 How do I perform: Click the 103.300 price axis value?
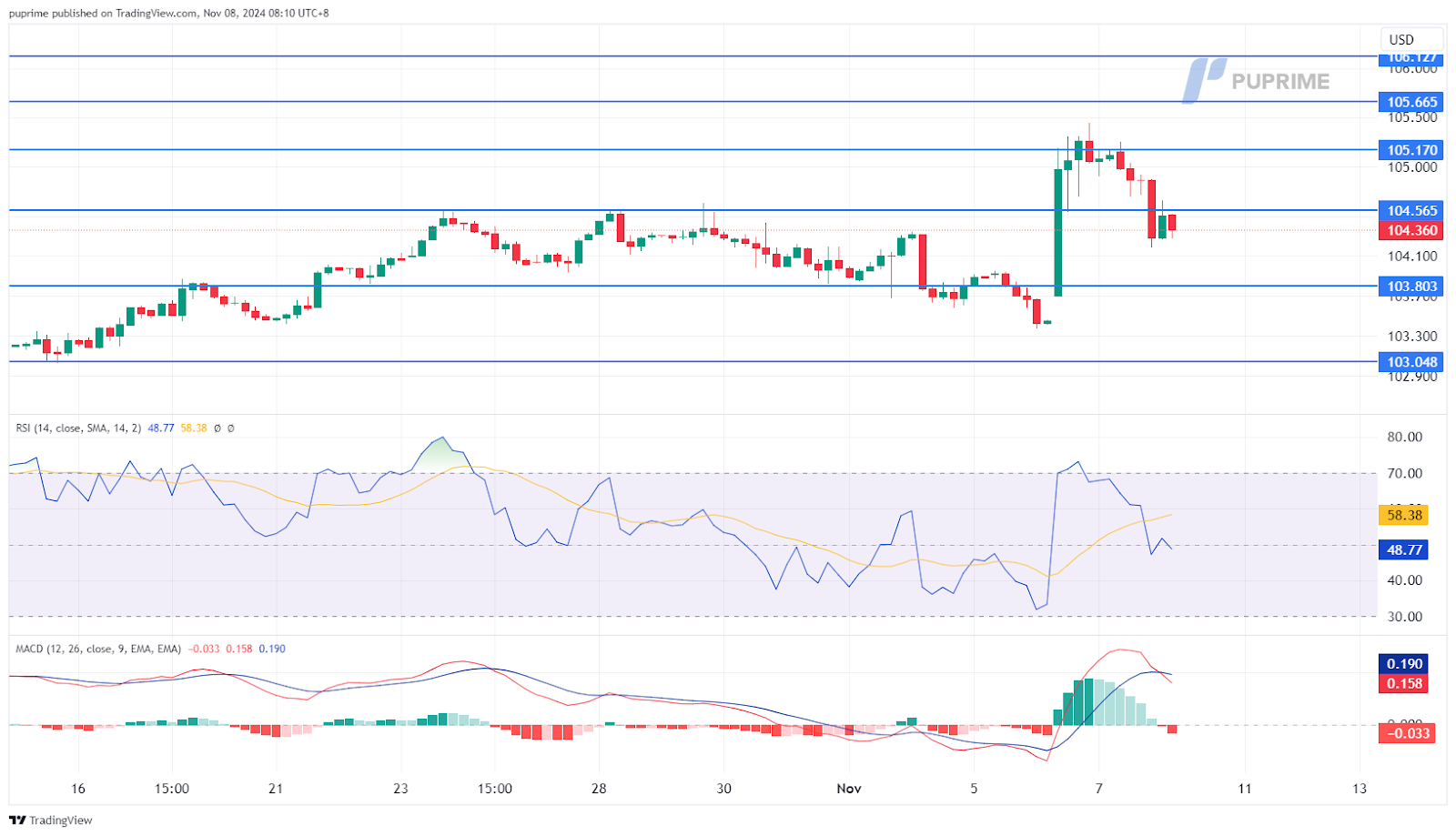tap(1412, 337)
